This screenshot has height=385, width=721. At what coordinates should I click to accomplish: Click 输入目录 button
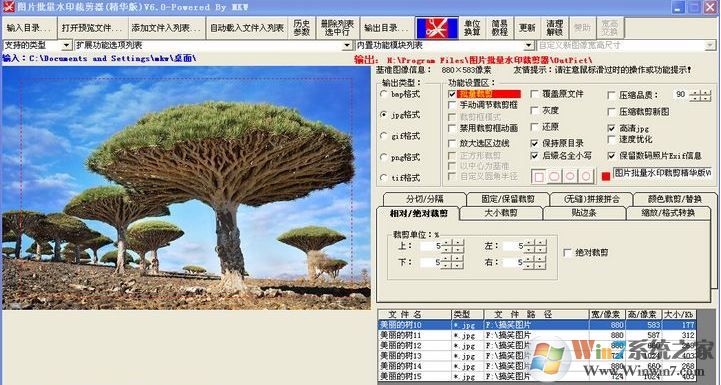[x=29, y=28]
